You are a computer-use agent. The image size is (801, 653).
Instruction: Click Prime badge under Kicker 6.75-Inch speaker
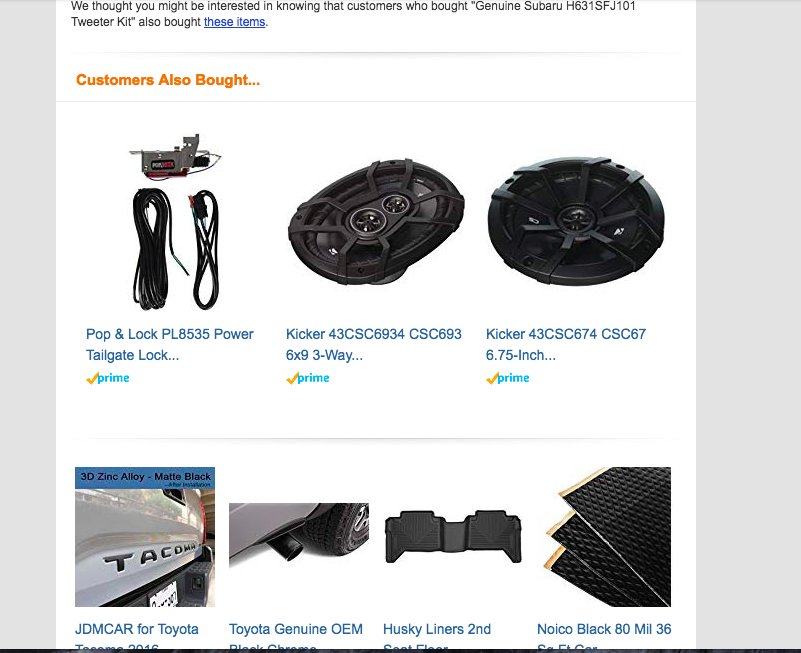(x=508, y=378)
